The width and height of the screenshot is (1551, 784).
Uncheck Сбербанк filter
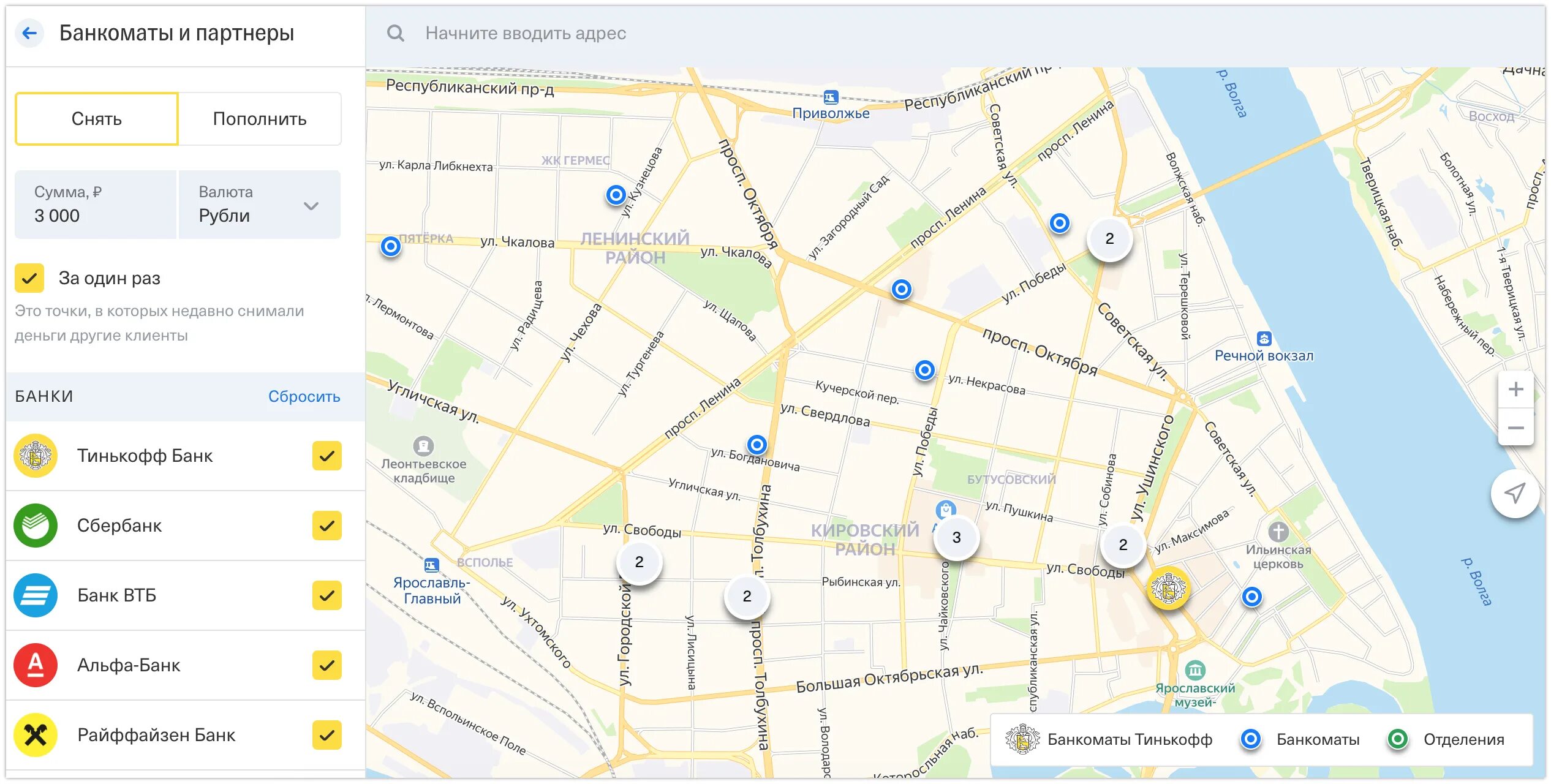point(327,526)
